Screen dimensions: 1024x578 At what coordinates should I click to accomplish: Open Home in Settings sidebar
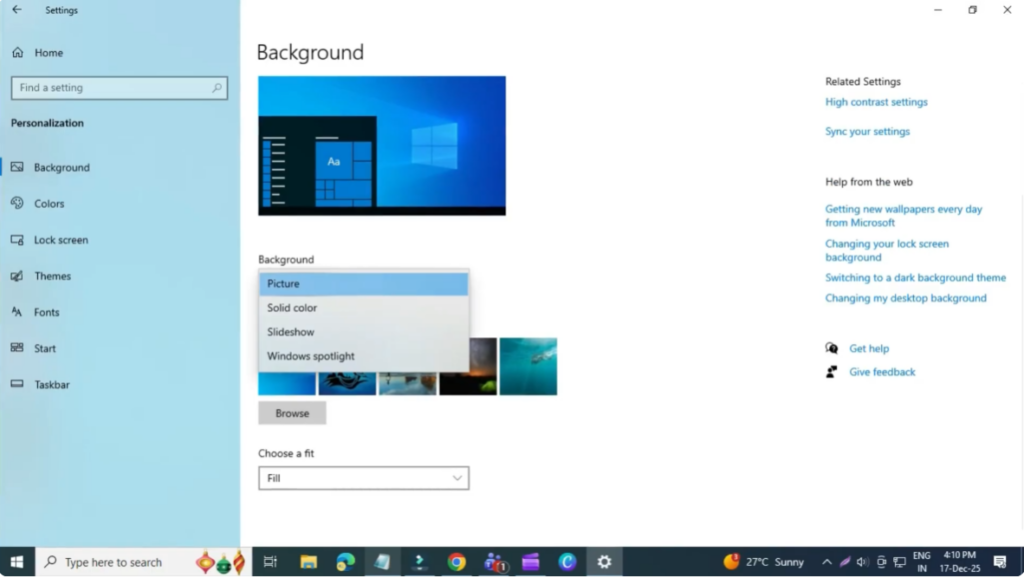click(x=45, y=52)
